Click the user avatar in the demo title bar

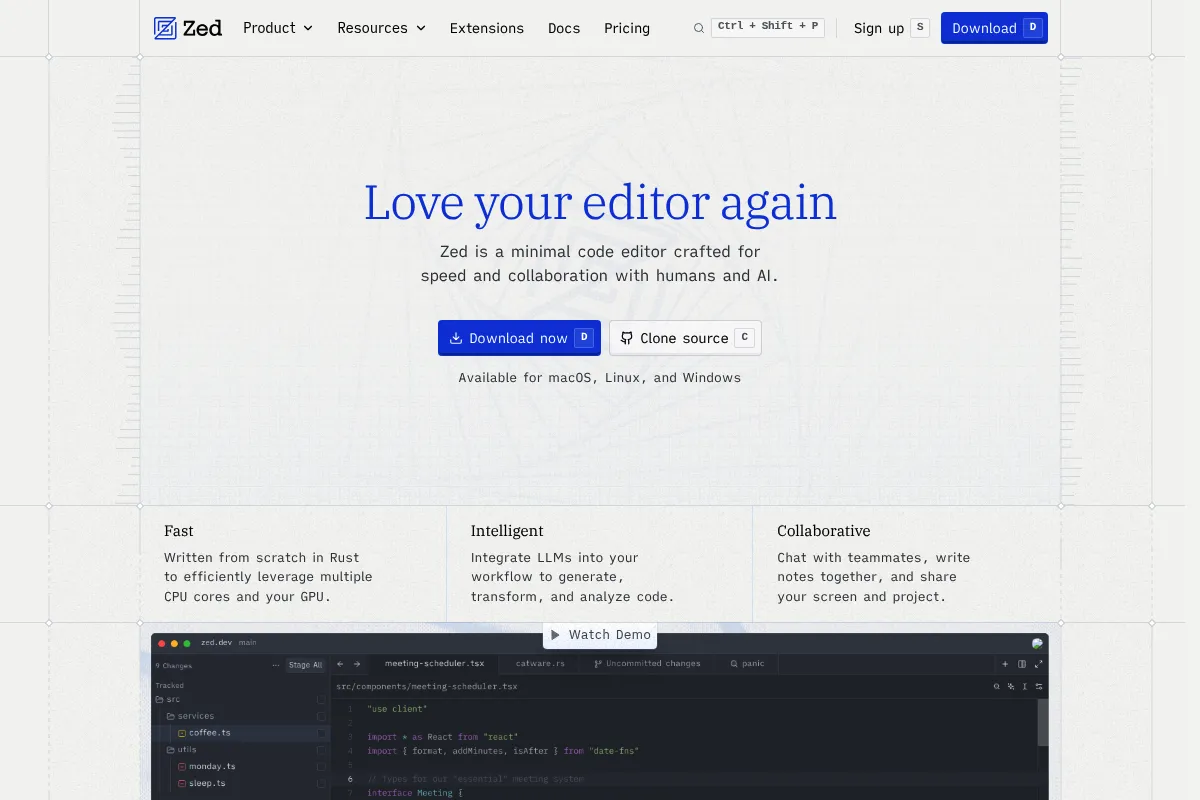click(x=1037, y=643)
